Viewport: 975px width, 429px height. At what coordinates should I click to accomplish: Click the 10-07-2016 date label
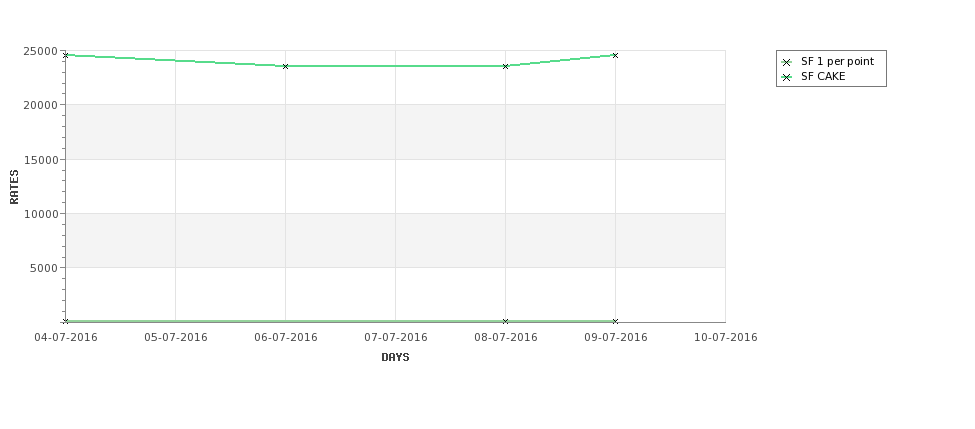(726, 338)
